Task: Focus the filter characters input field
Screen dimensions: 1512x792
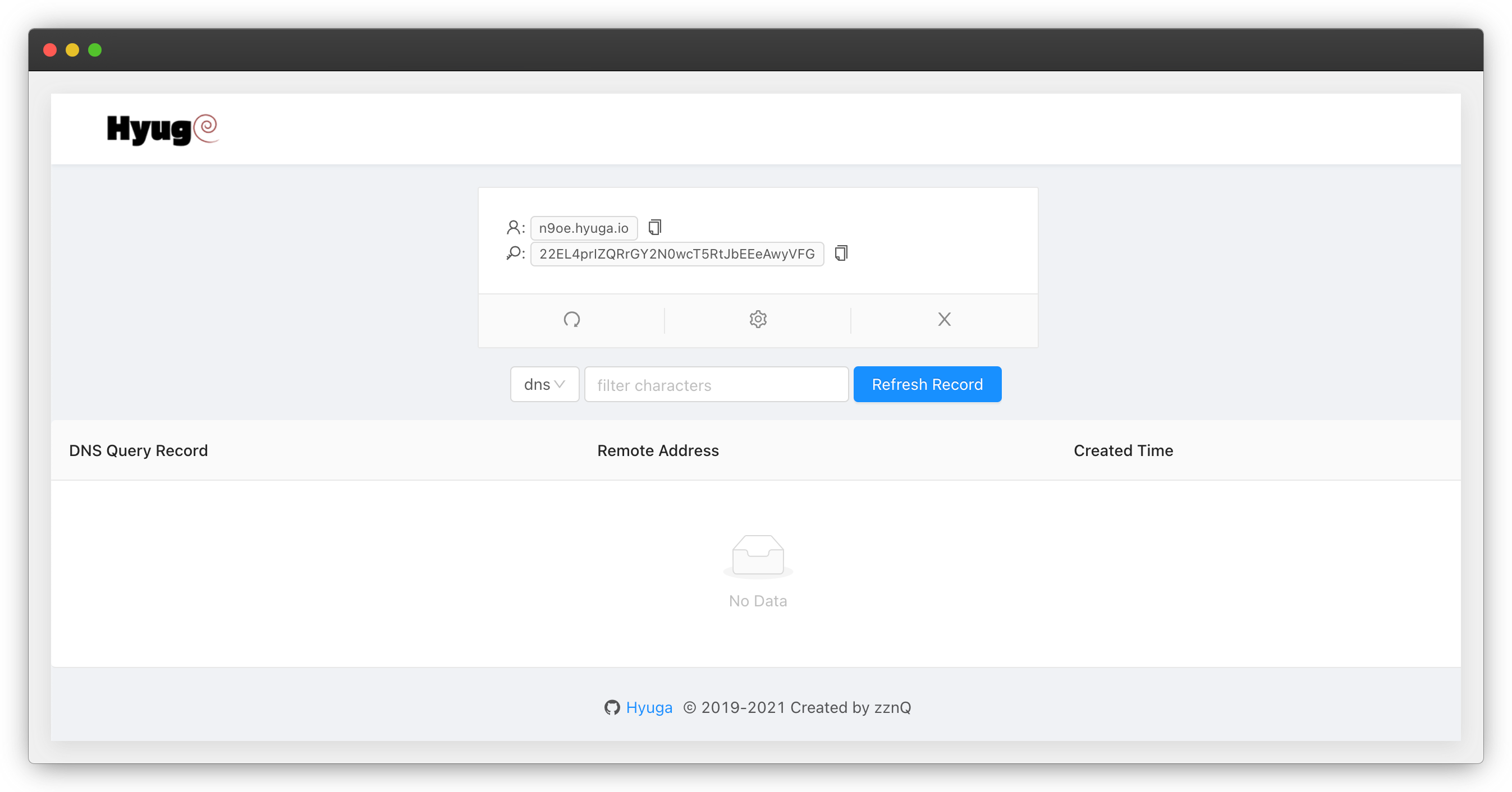Action: click(716, 385)
